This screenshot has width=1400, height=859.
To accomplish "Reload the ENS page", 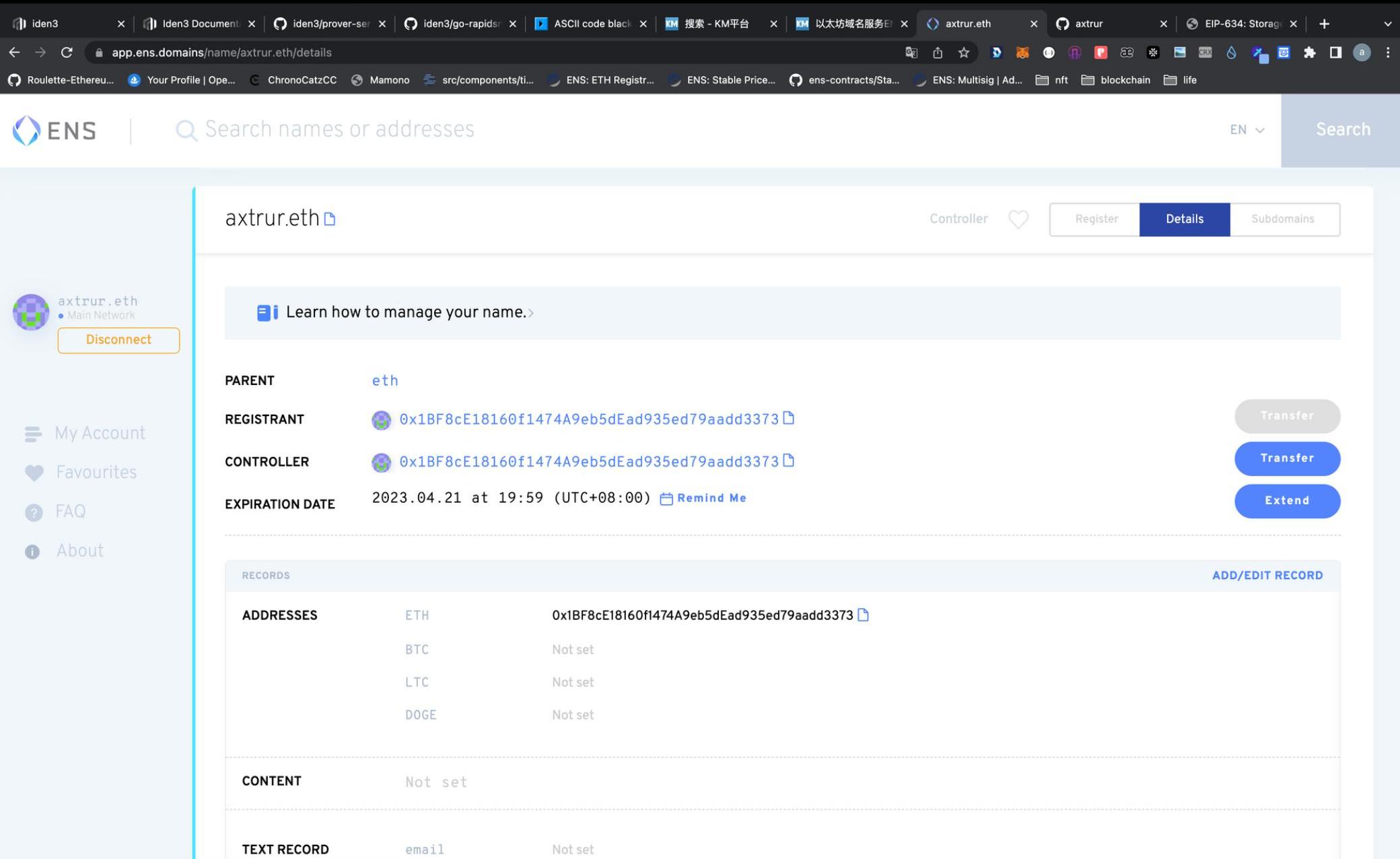I will click(67, 53).
